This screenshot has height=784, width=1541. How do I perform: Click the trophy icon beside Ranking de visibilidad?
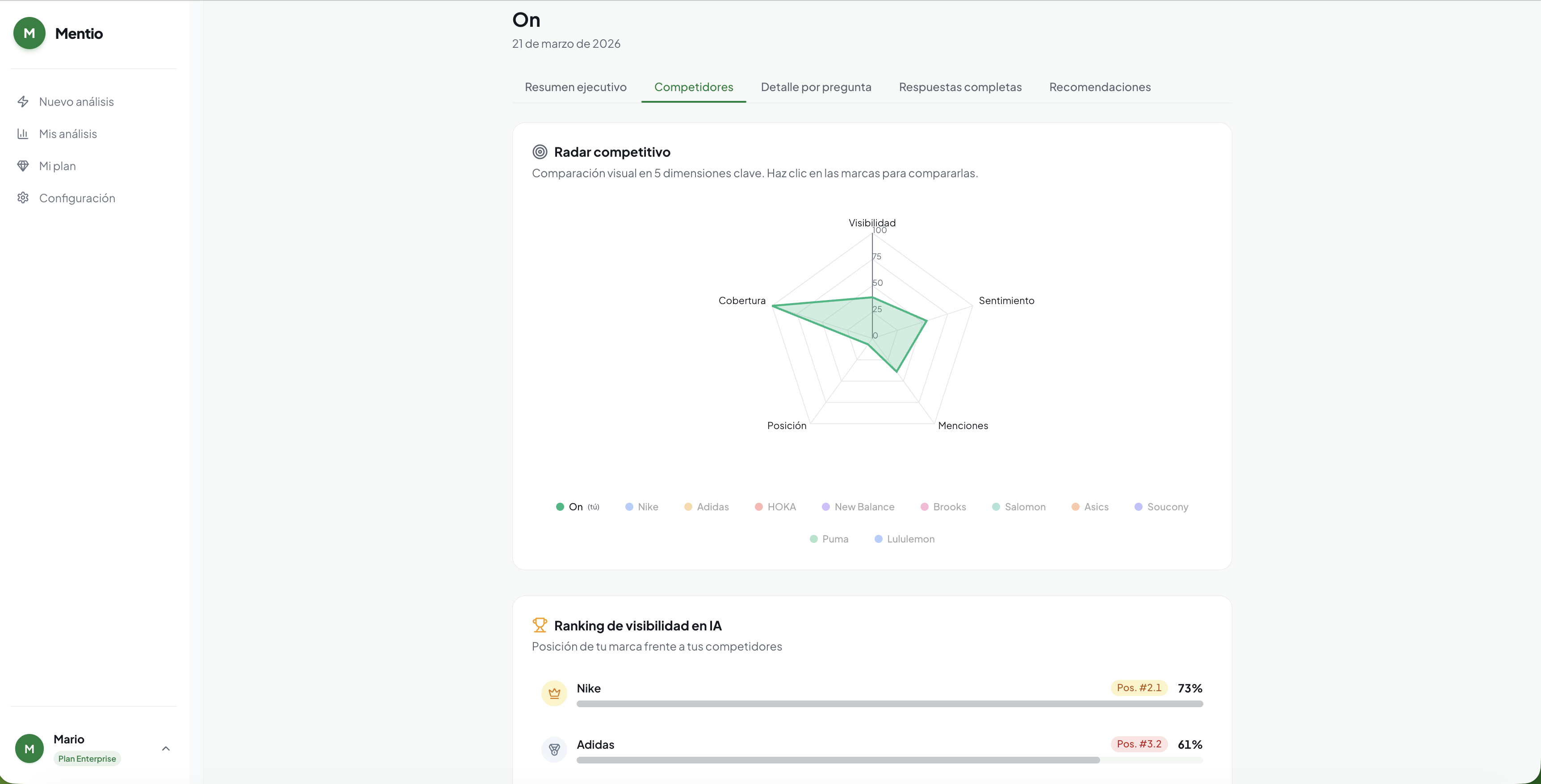540,626
